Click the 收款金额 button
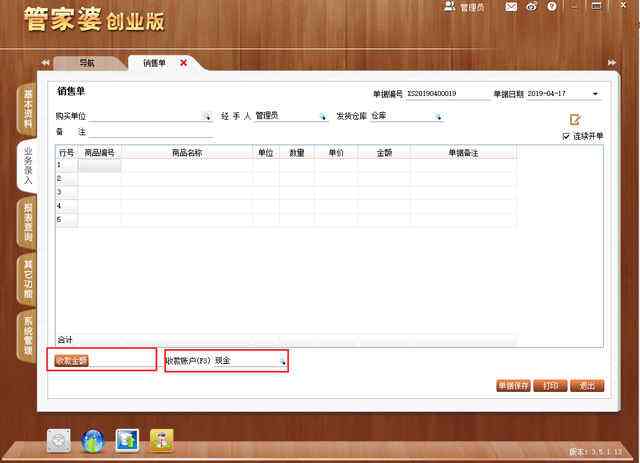640x463 pixels. [x=71, y=361]
